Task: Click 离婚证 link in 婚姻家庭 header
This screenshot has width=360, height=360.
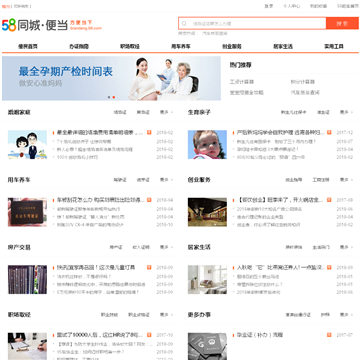Action: pos(143,112)
